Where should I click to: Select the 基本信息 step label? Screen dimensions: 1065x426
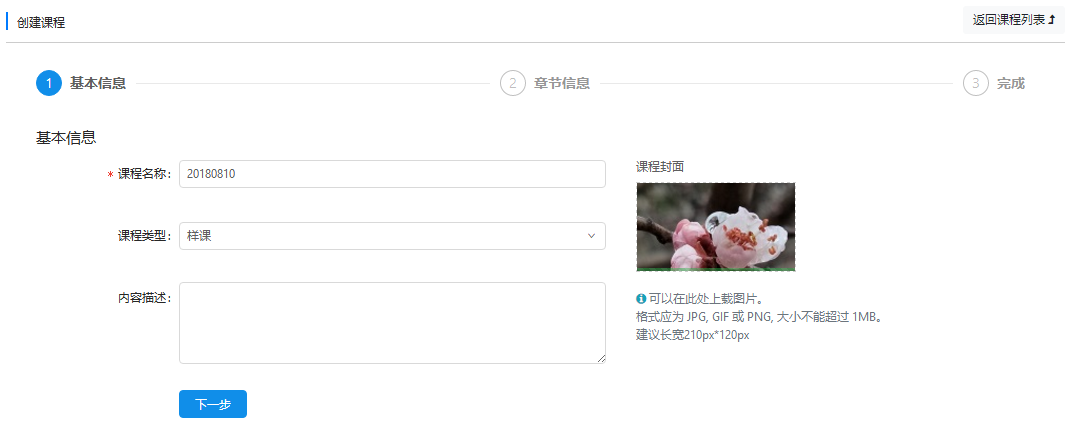pos(98,84)
